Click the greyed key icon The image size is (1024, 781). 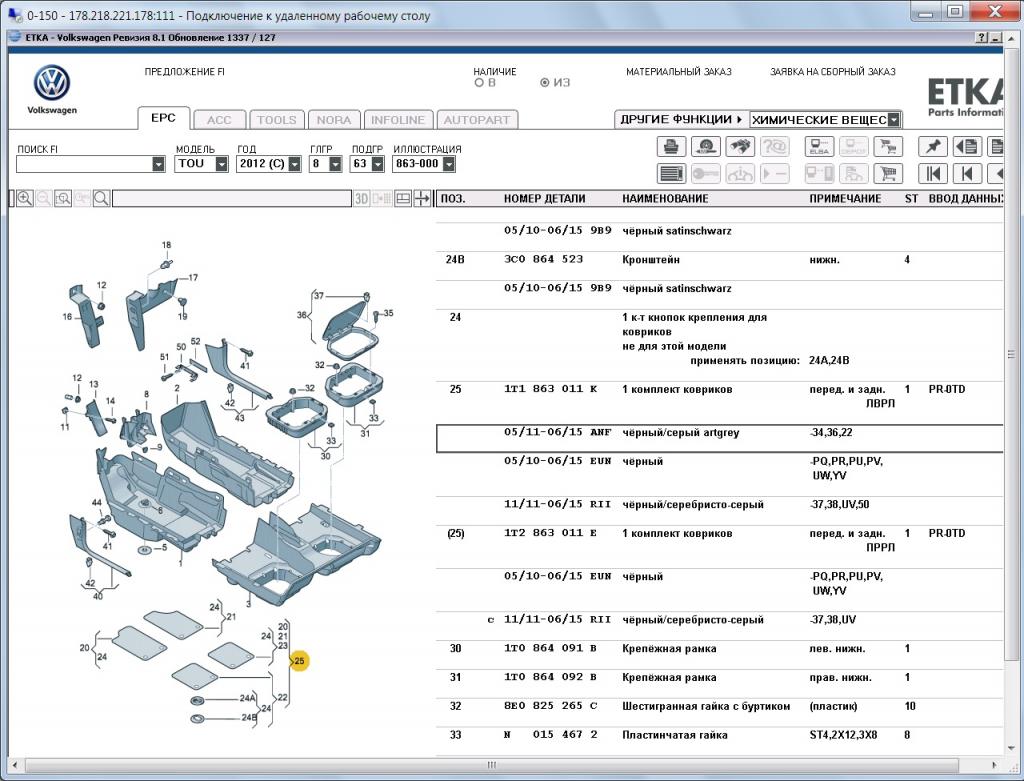point(705,174)
